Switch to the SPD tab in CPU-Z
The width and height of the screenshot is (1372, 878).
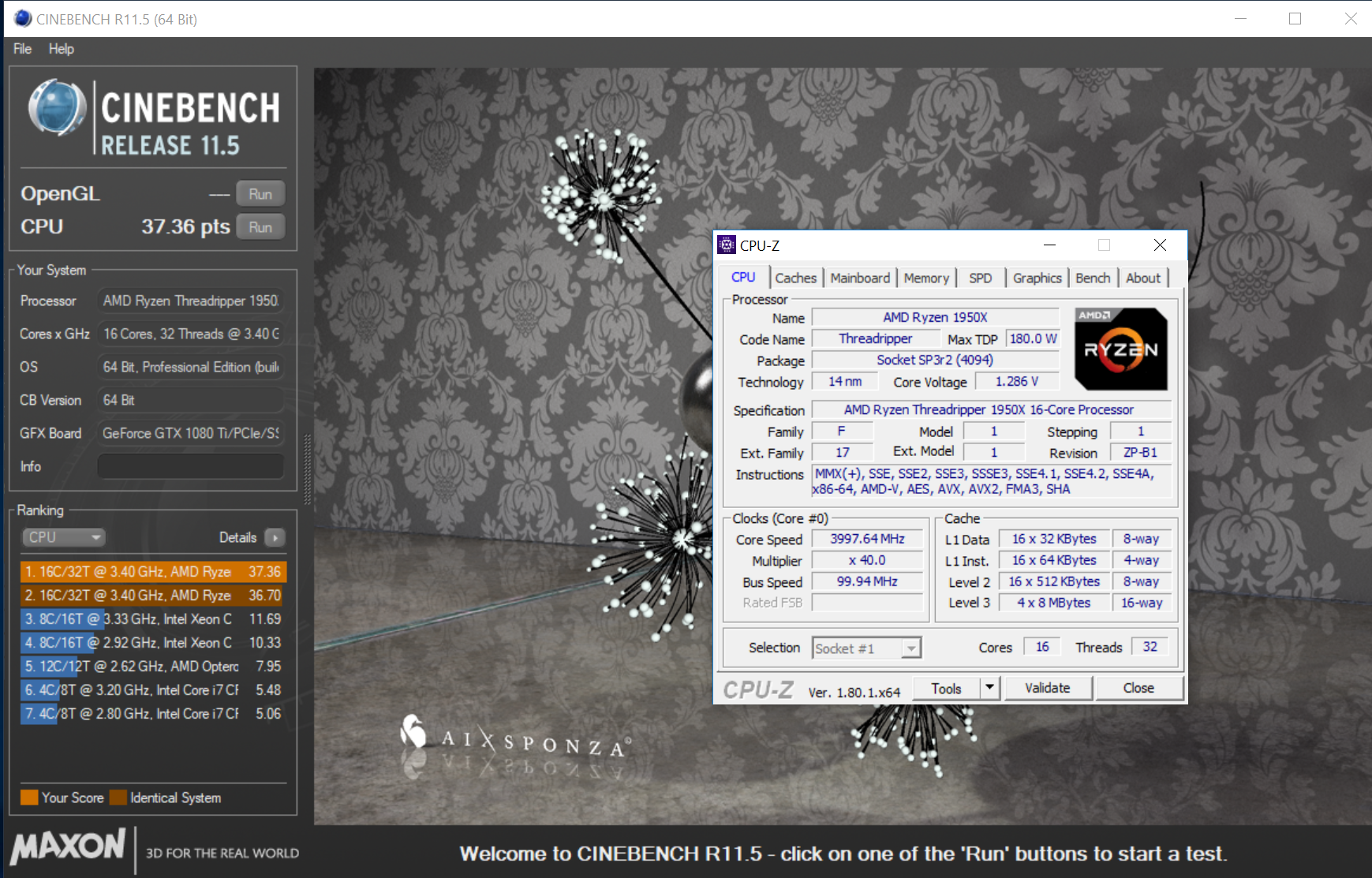[981, 278]
